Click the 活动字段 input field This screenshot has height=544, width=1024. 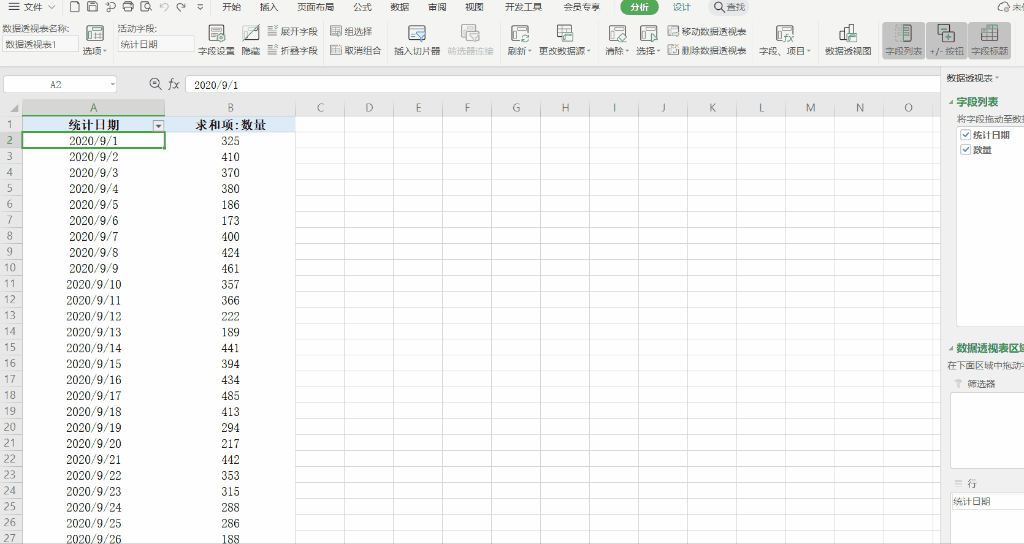156,44
